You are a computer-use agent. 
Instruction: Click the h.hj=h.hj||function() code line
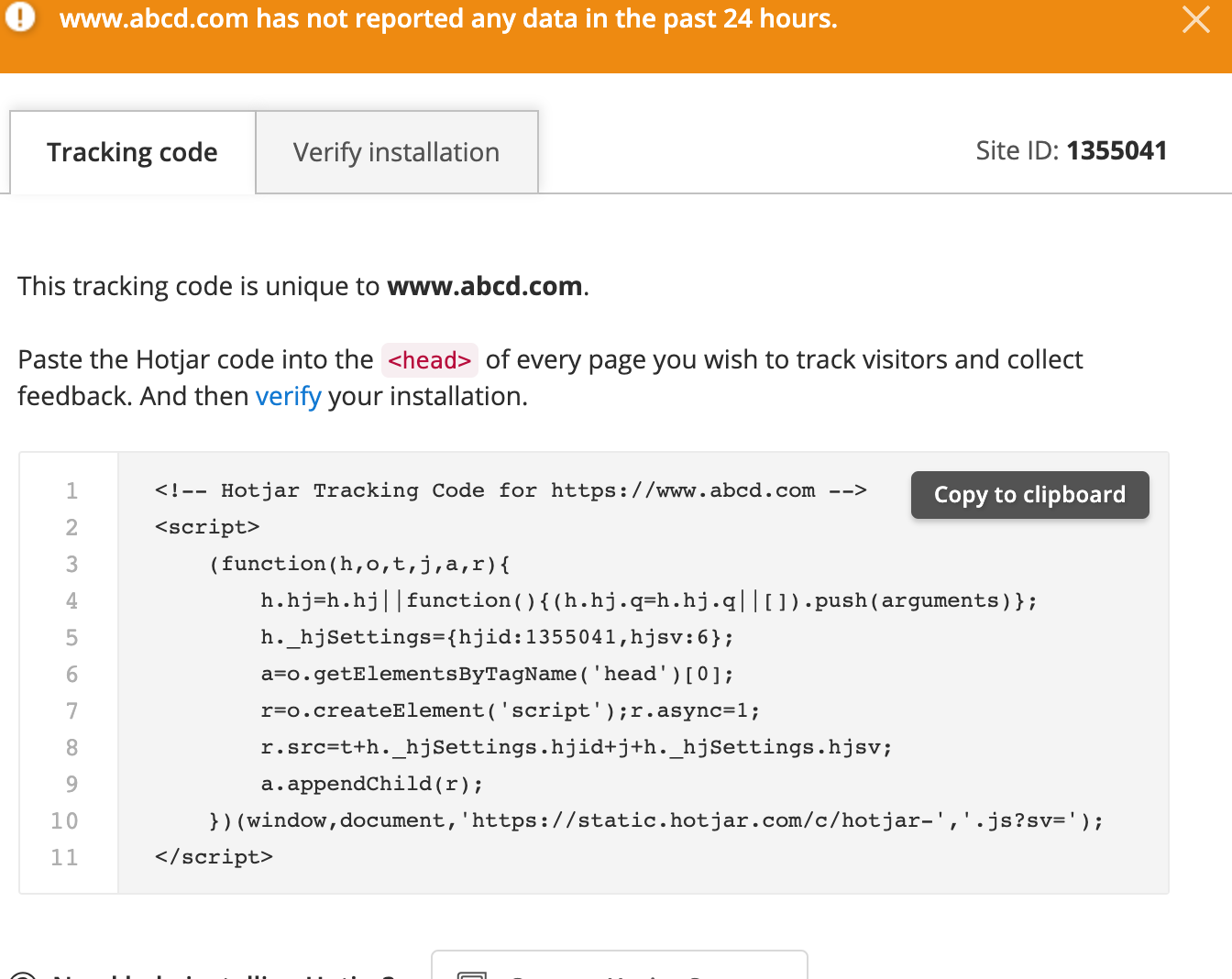click(x=648, y=600)
